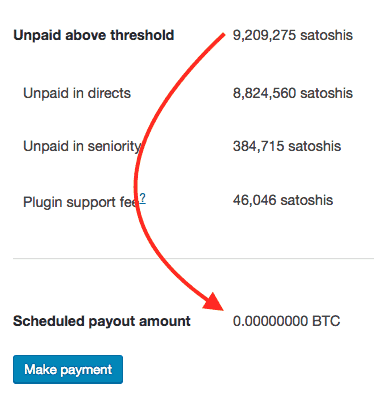This screenshot has height=394, width=374.
Task: Click the red arrowhead pointing at payout
Action: pyautogui.click(x=214, y=302)
